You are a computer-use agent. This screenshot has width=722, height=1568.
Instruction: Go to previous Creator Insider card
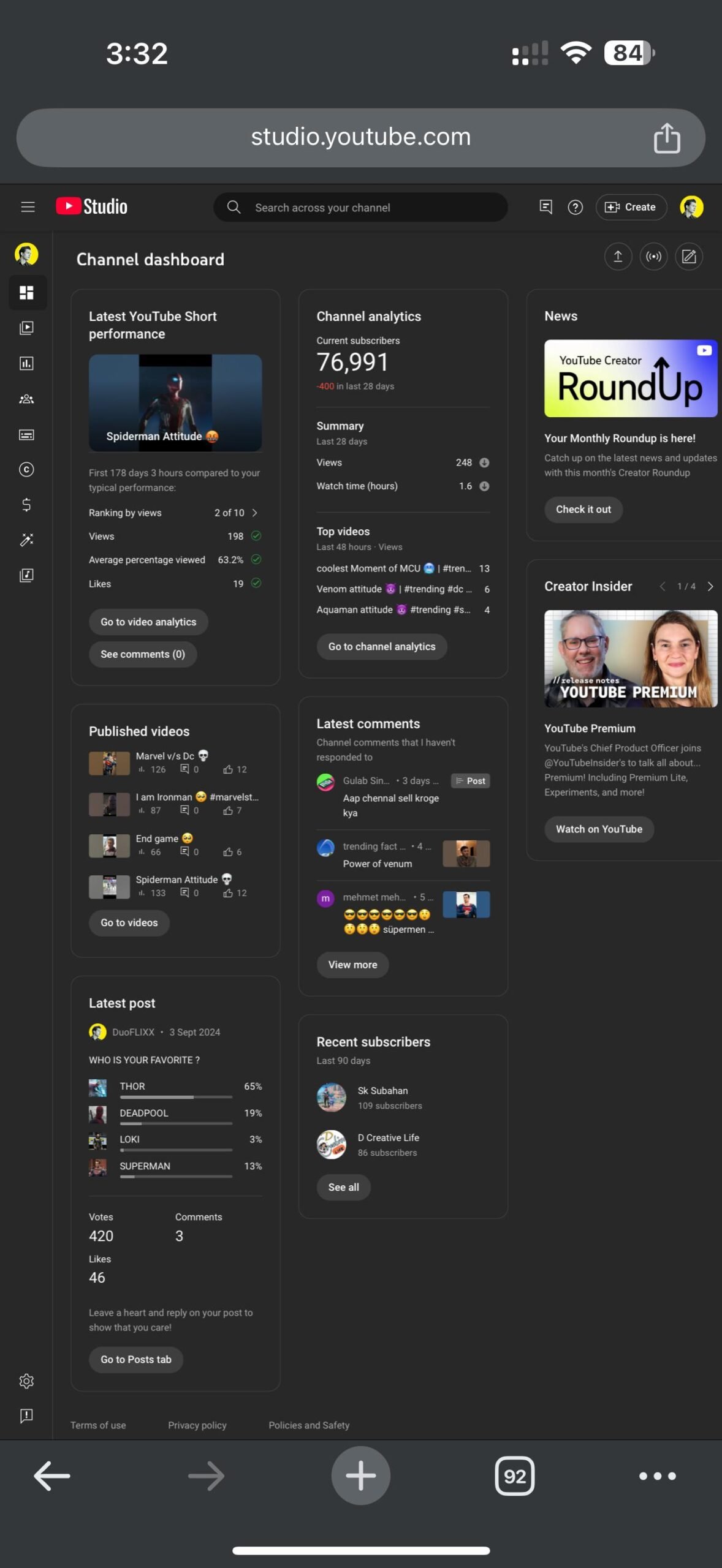[663, 586]
